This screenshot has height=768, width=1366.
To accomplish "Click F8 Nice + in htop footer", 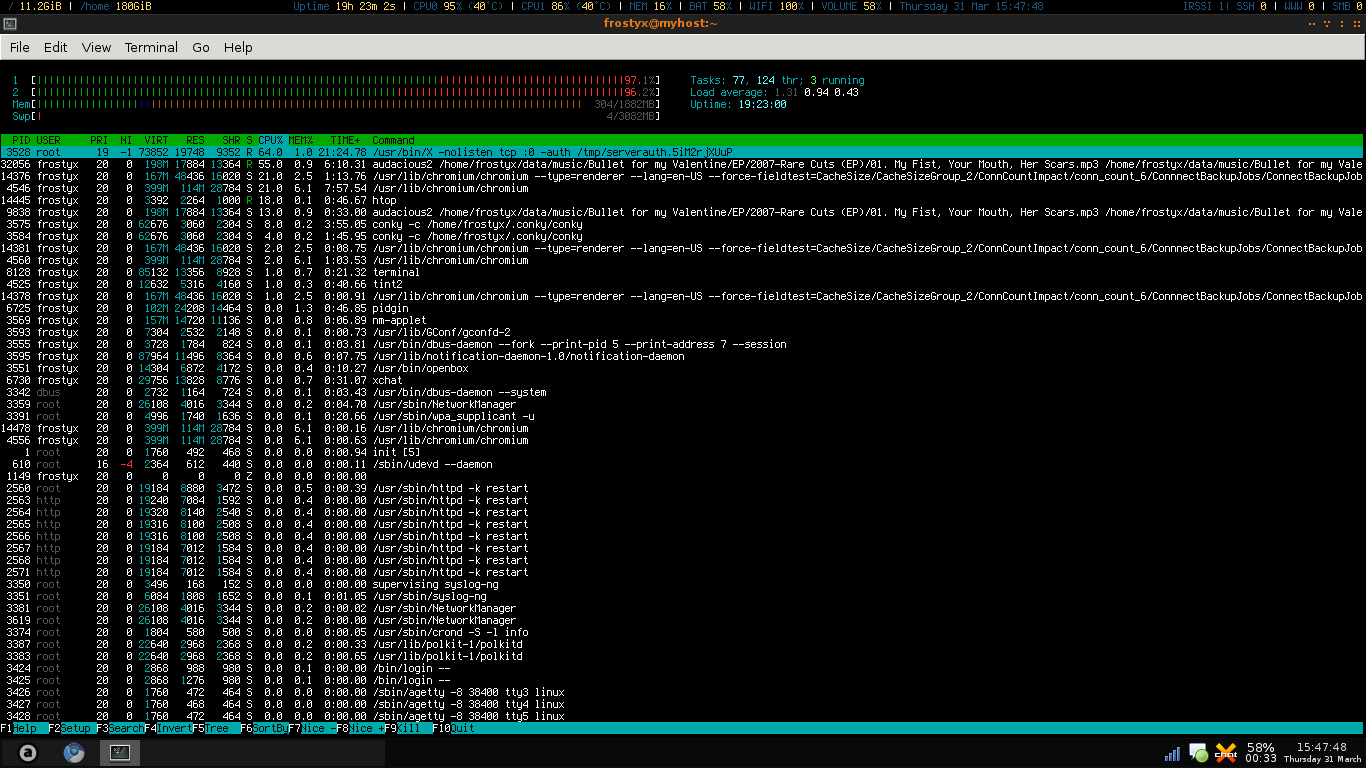I will pyautogui.click(x=360, y=728).
